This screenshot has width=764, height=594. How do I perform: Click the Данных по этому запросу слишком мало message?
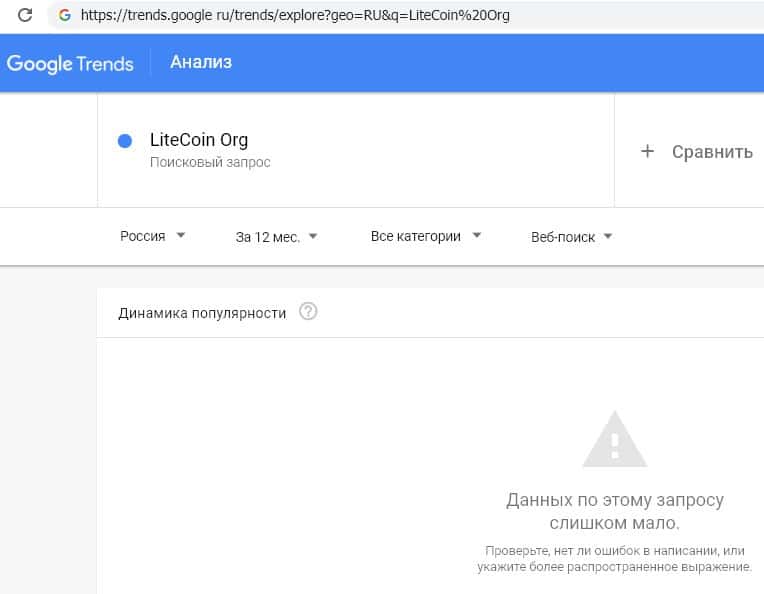(x=614, y=511)
